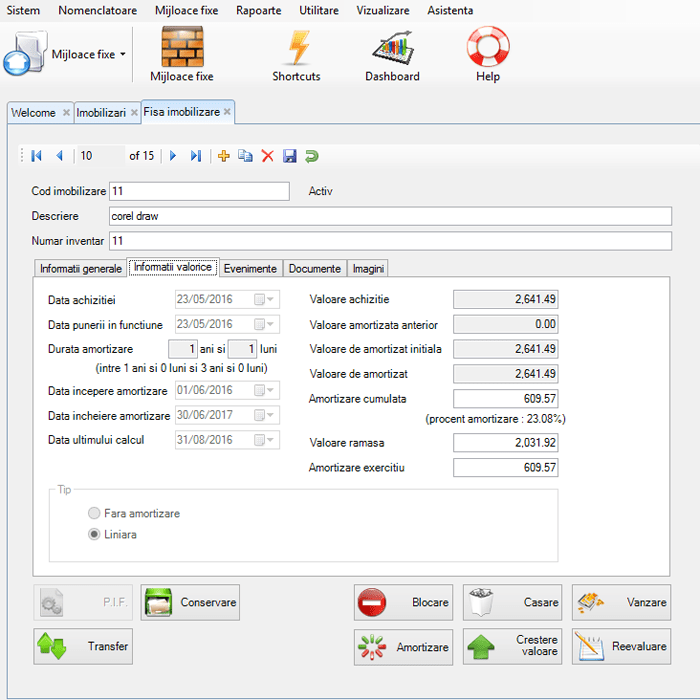Open the Rapoarte menu
700x700 pixels.
point(258,10)
